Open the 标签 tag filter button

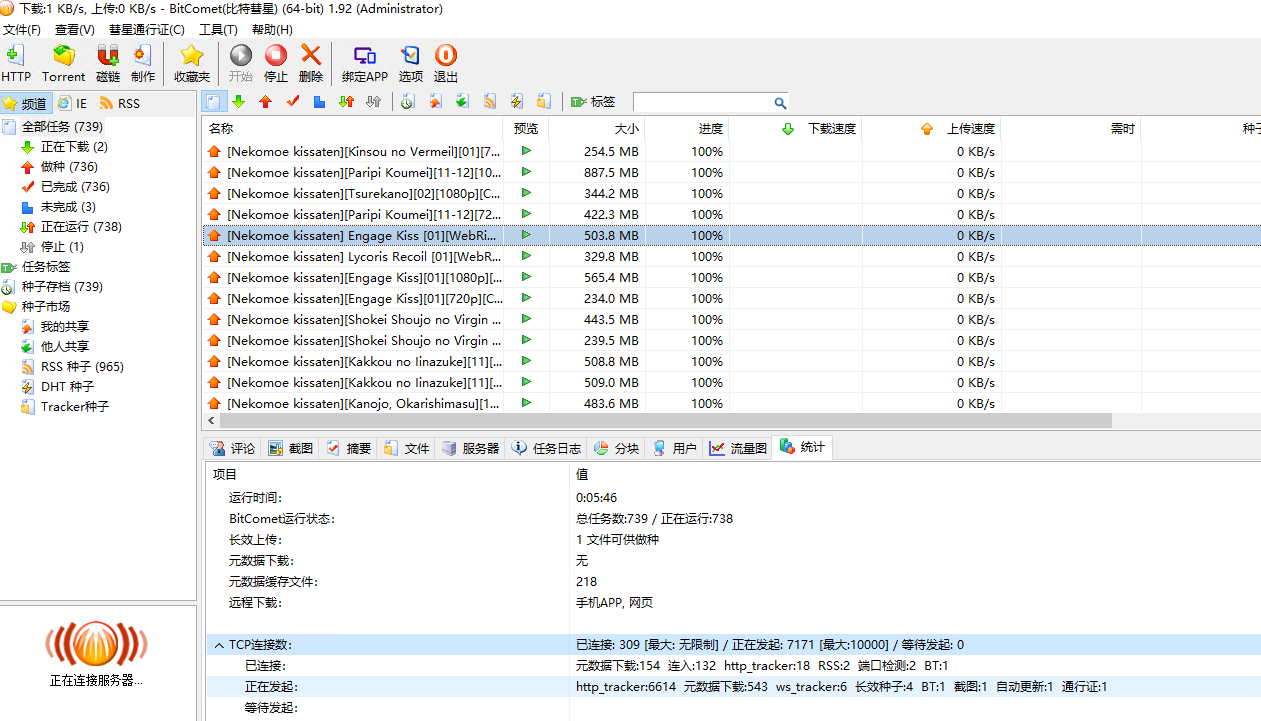pyautogui.click(x=593, y=102)
